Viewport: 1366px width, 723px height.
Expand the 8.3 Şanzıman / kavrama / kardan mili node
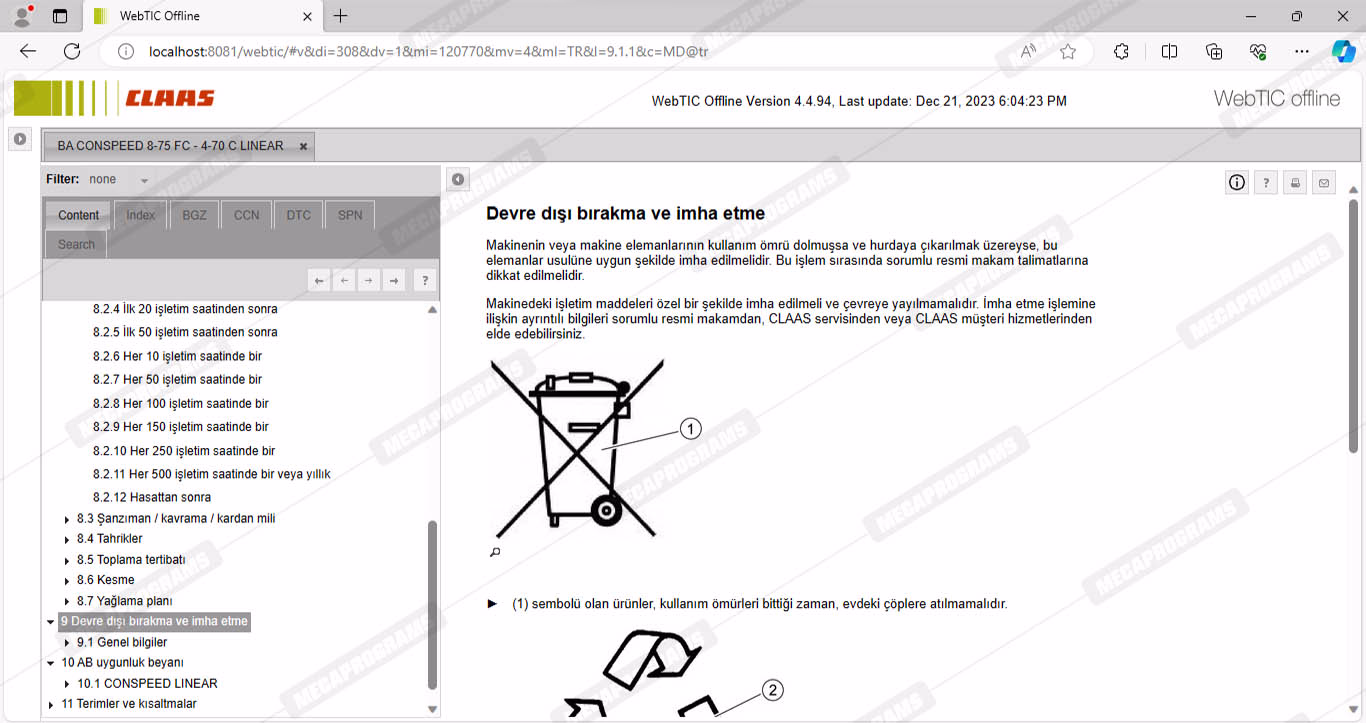67,519
